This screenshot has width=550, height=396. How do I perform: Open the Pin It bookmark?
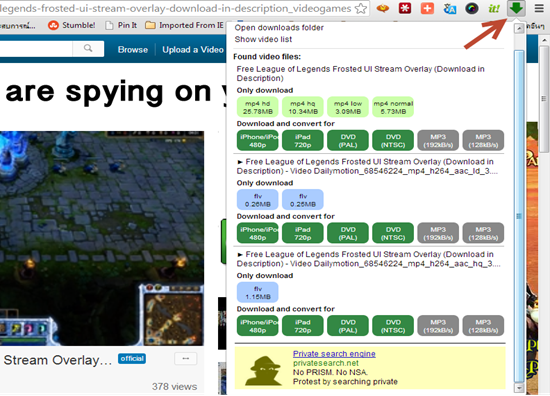pyautogui.click(x=121, y=25)
